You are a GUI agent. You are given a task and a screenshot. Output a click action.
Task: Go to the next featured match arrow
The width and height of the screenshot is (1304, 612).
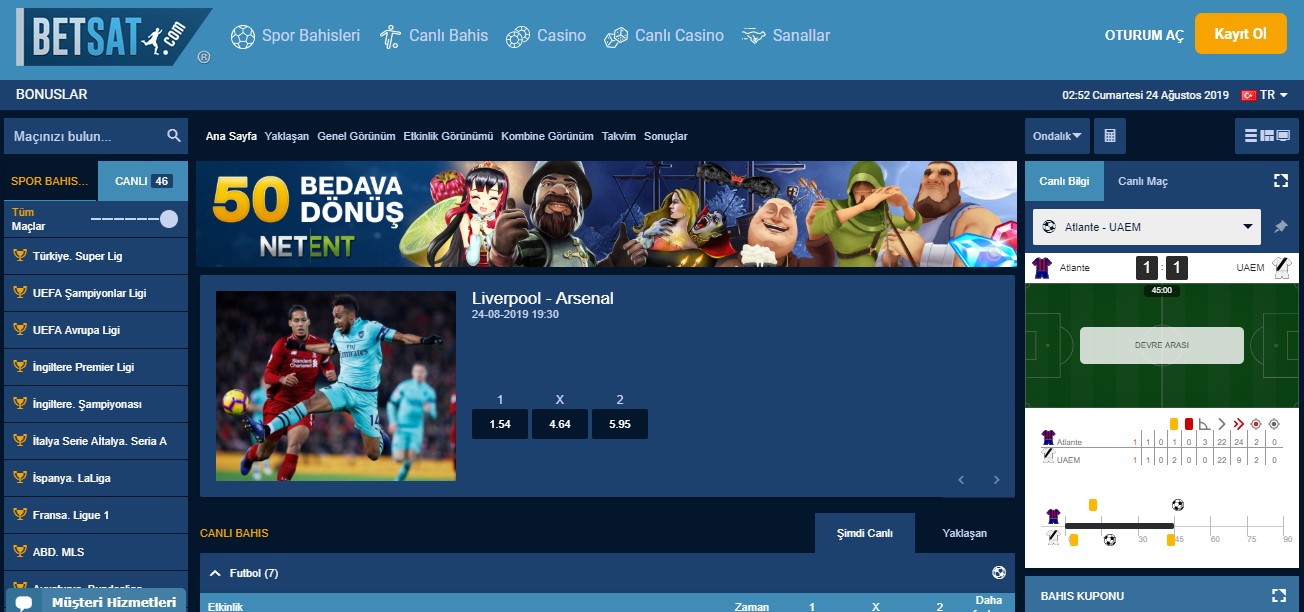996,480
